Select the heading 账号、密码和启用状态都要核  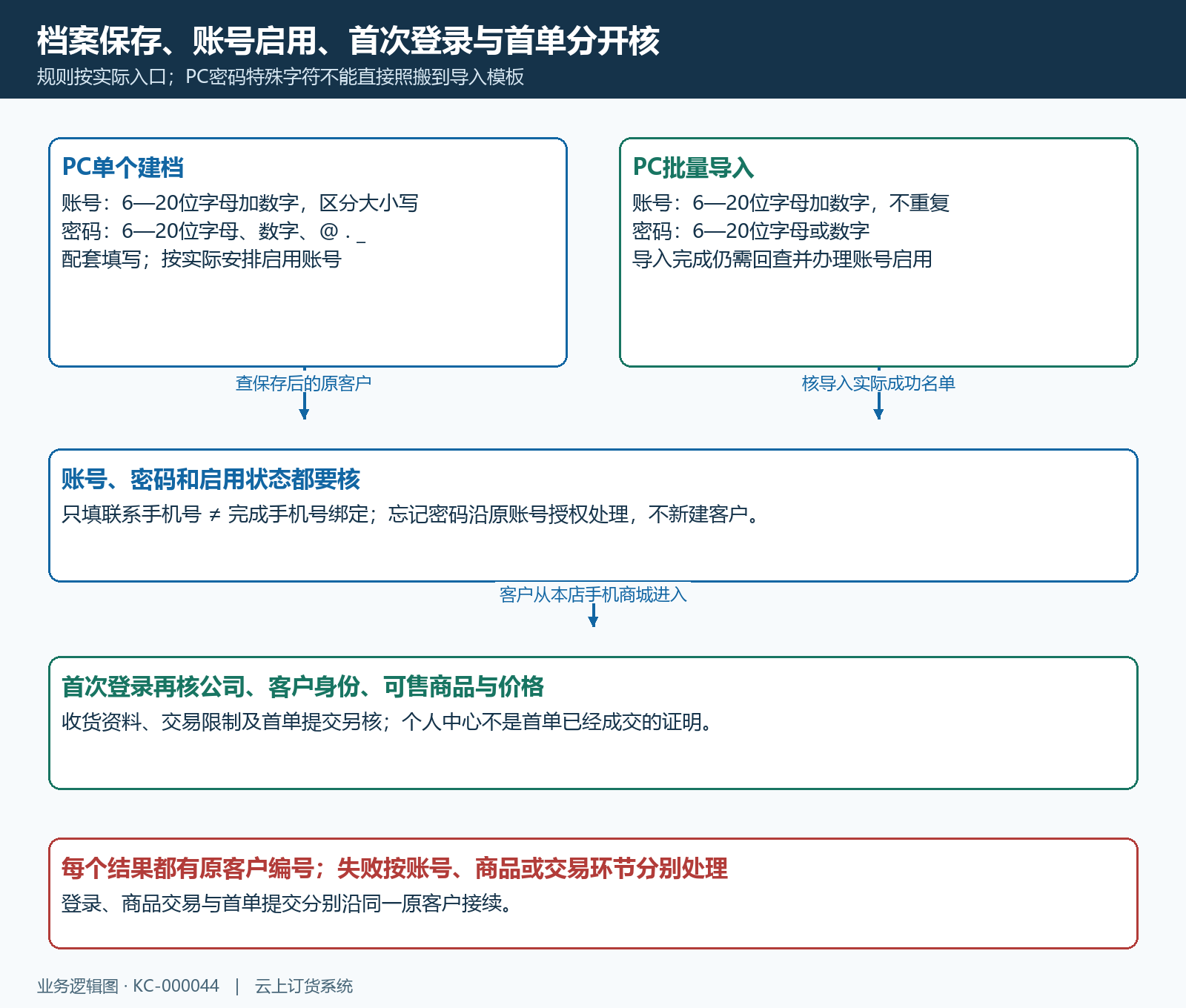tap(211, 480)
